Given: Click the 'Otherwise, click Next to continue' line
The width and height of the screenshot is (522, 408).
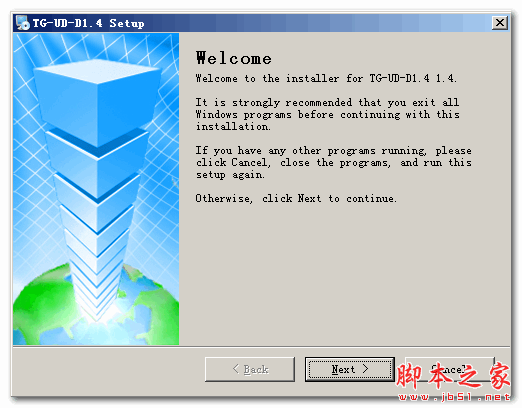Looking at the screenshot, I should (x=296, y=198).
